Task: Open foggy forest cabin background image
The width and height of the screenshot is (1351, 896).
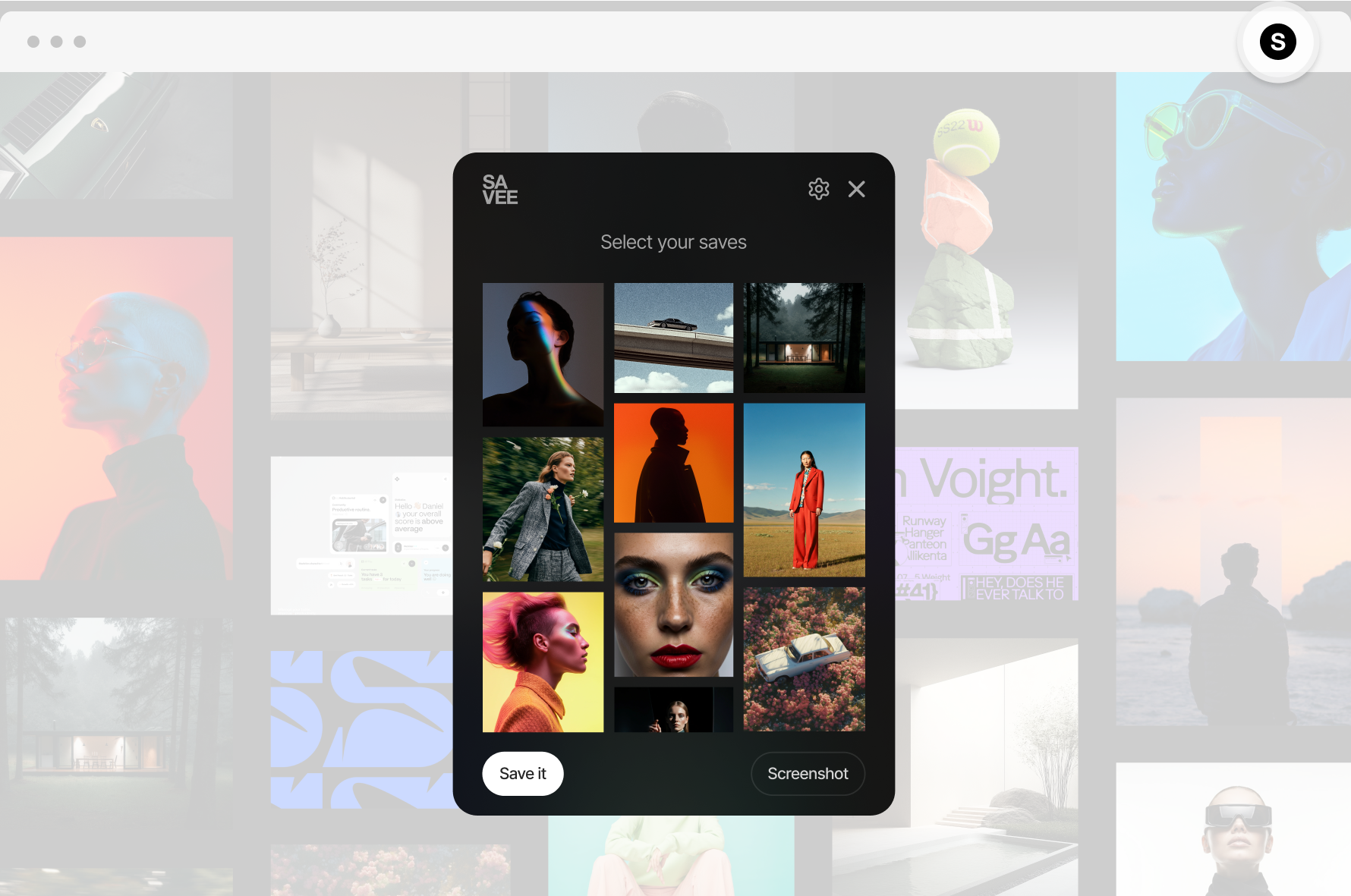Action: click(116, 722)
